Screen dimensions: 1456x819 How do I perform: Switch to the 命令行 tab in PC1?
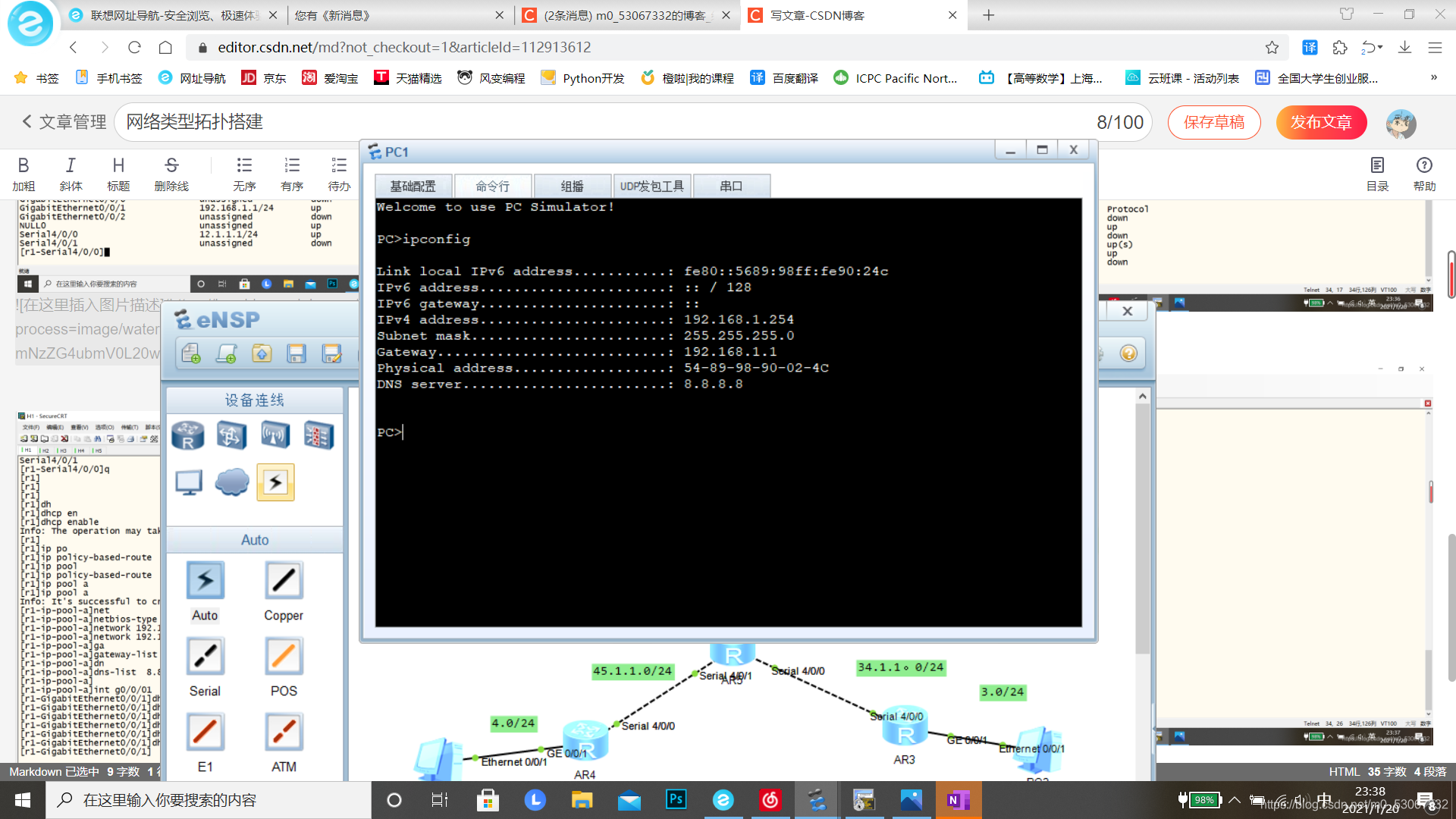[493, 186]
